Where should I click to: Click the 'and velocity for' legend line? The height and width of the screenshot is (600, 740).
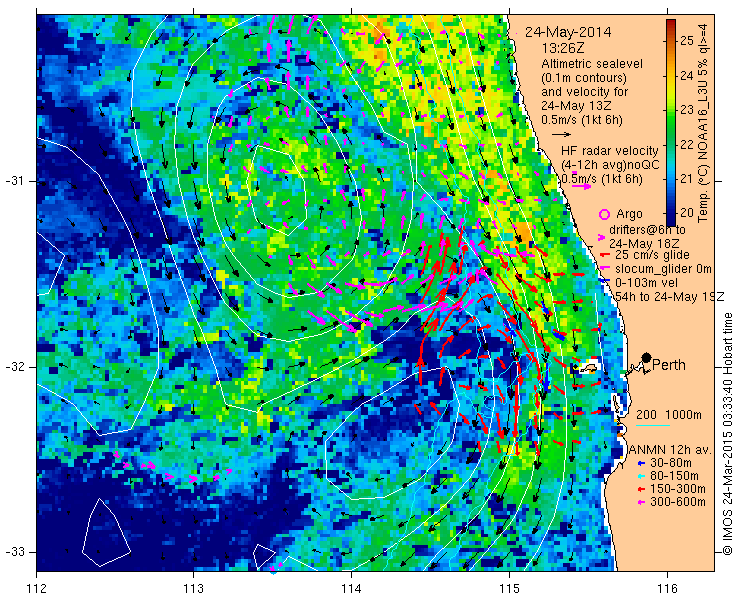click(x=584, y=91)
